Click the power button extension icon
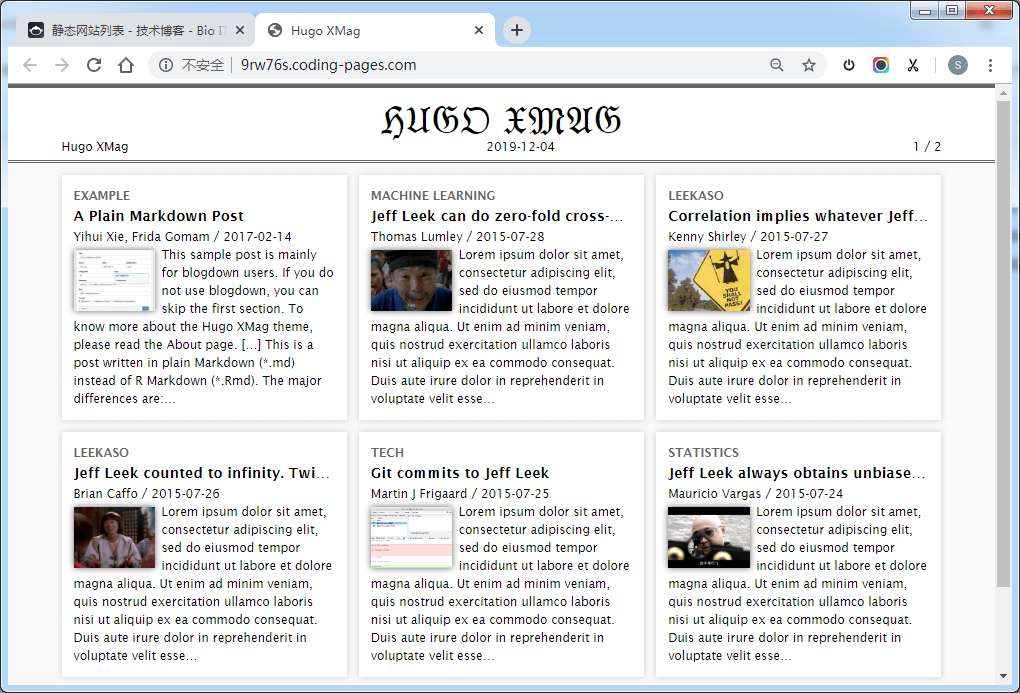Screen dimensions: 1020x693 click(x=849, y=65)
